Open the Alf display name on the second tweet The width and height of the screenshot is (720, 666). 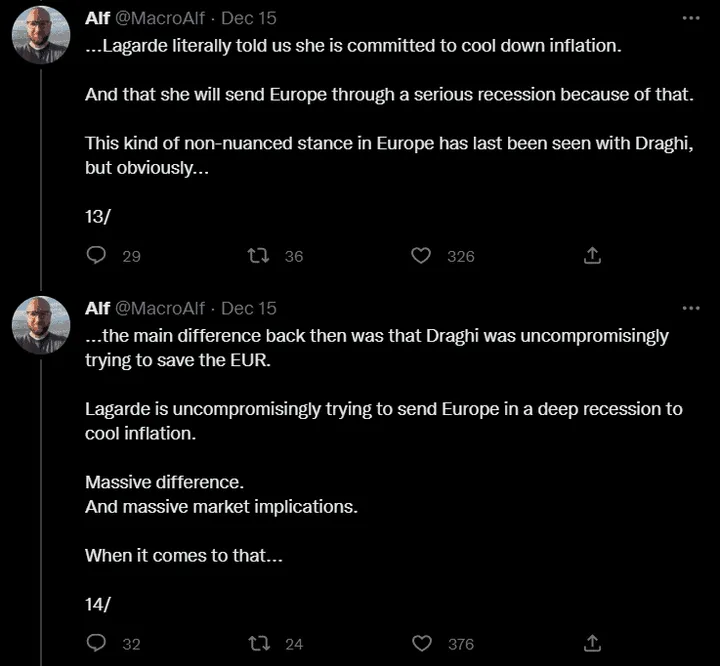97,308
